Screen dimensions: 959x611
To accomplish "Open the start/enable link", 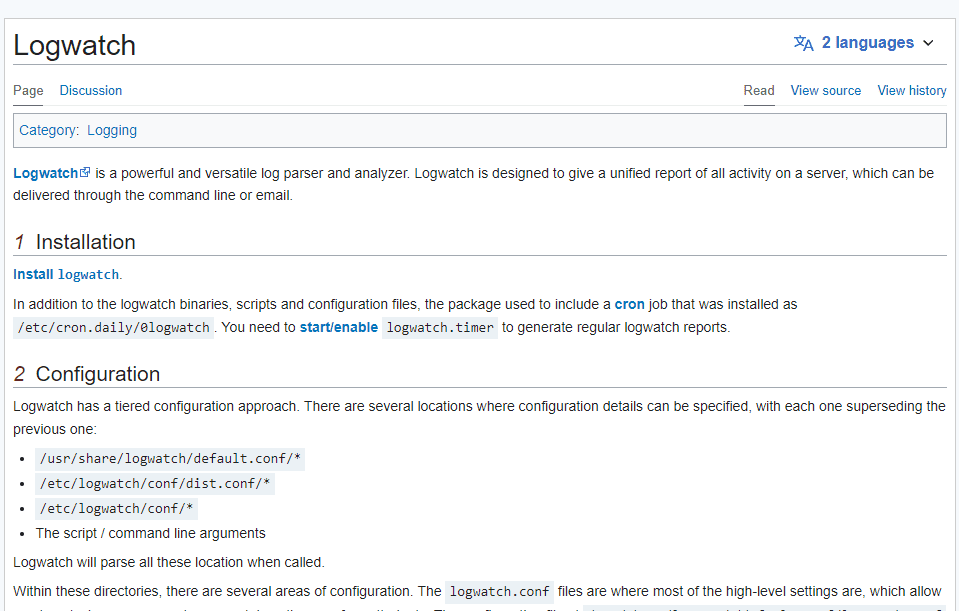I will coord(338,327).
